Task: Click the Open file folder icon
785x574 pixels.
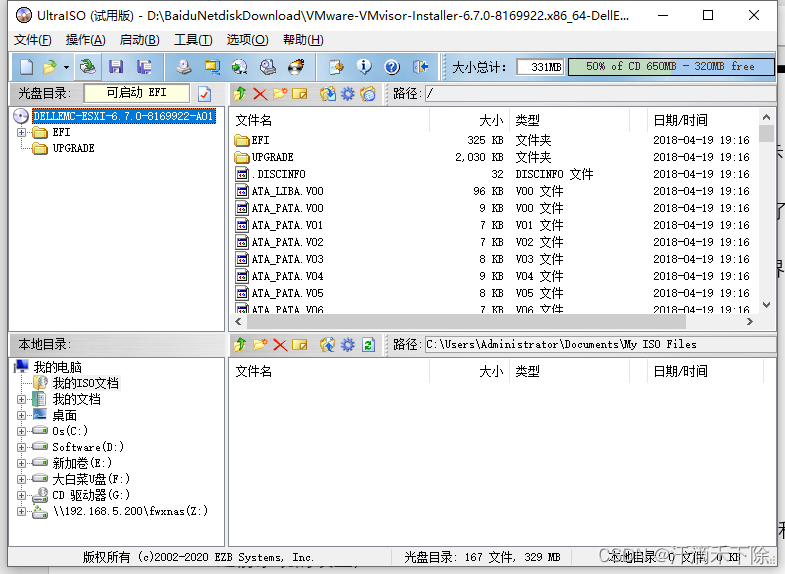Action: click(50, 67)
